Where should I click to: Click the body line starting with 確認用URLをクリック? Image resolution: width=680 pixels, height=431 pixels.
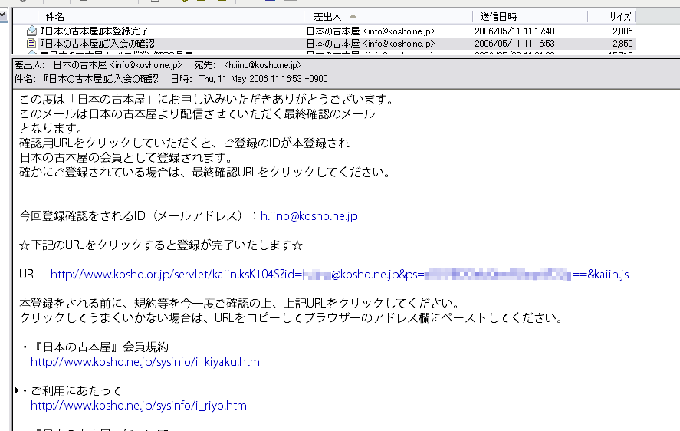pyautogui.click(x=185, y=143)
